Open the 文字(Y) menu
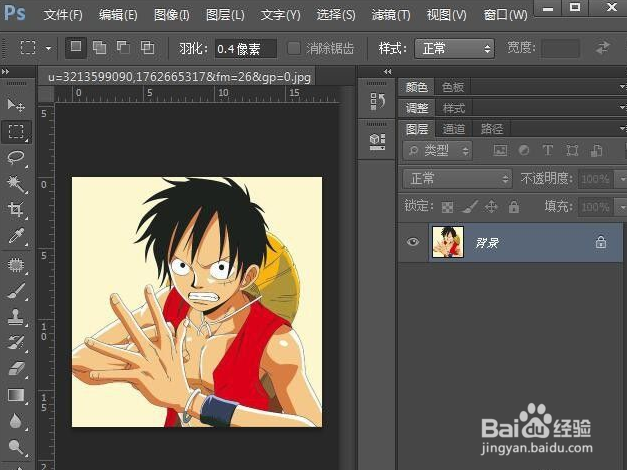 coord(280,15)
